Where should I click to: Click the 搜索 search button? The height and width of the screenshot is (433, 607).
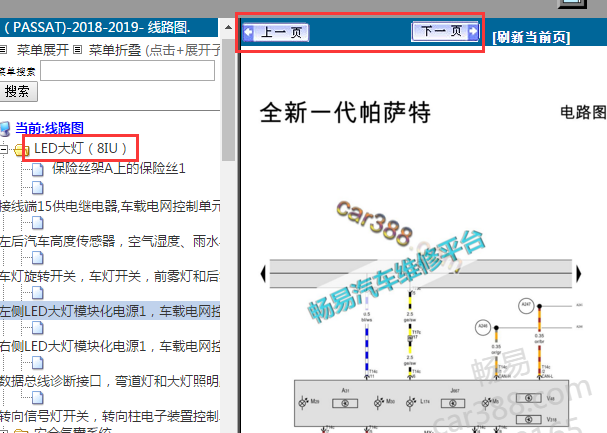(x=18, y=91)
